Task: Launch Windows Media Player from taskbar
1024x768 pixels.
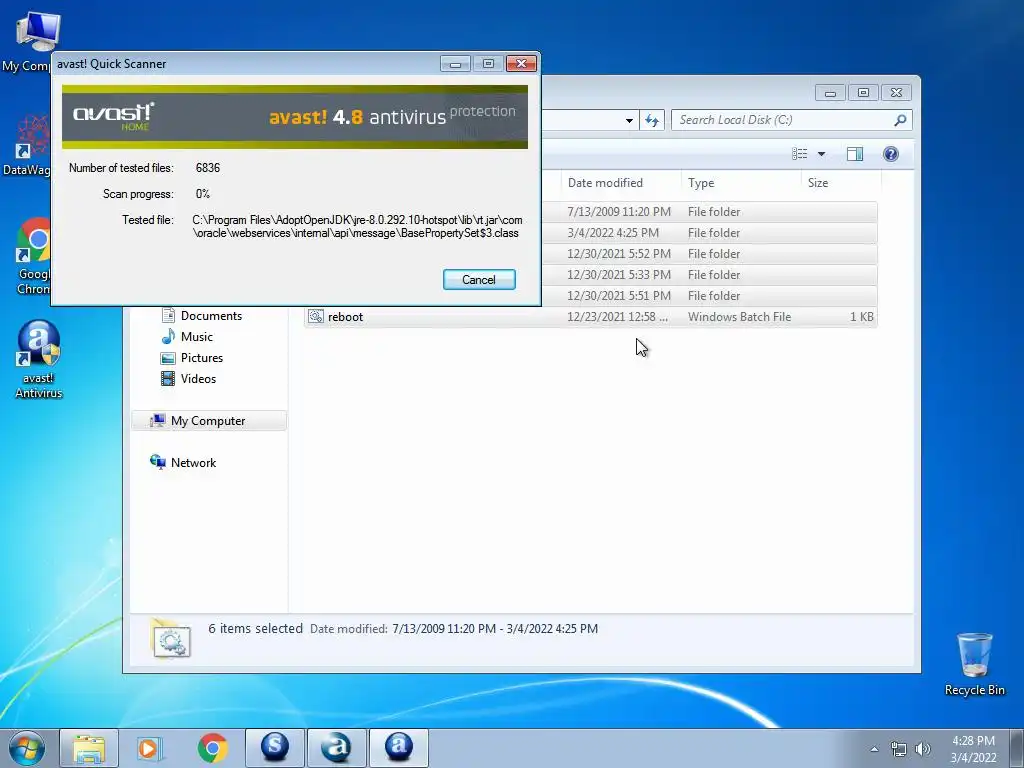Action: (x=149, y=748)
